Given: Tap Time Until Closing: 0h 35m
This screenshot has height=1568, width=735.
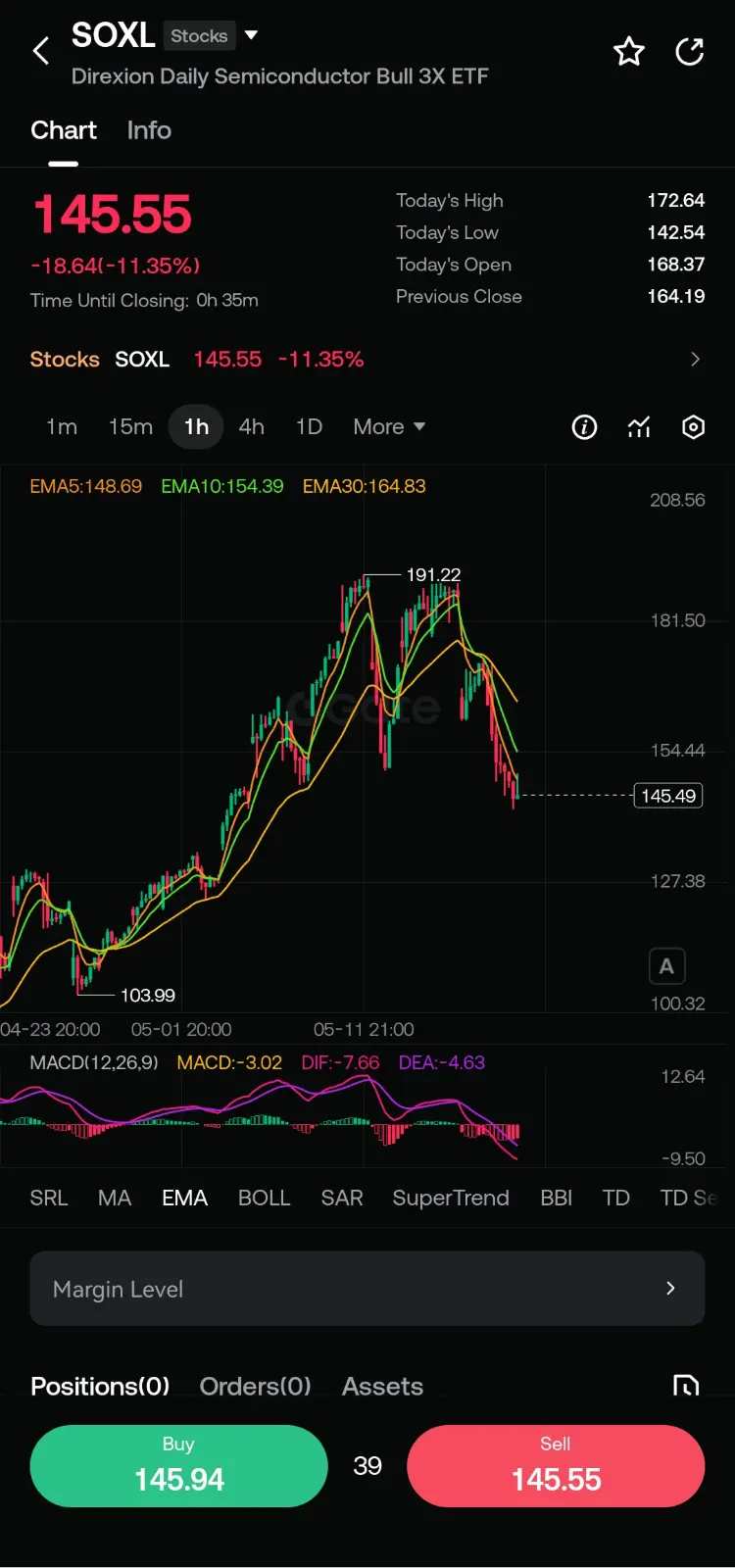Looking at the screenshot, I should click(144, 300).
